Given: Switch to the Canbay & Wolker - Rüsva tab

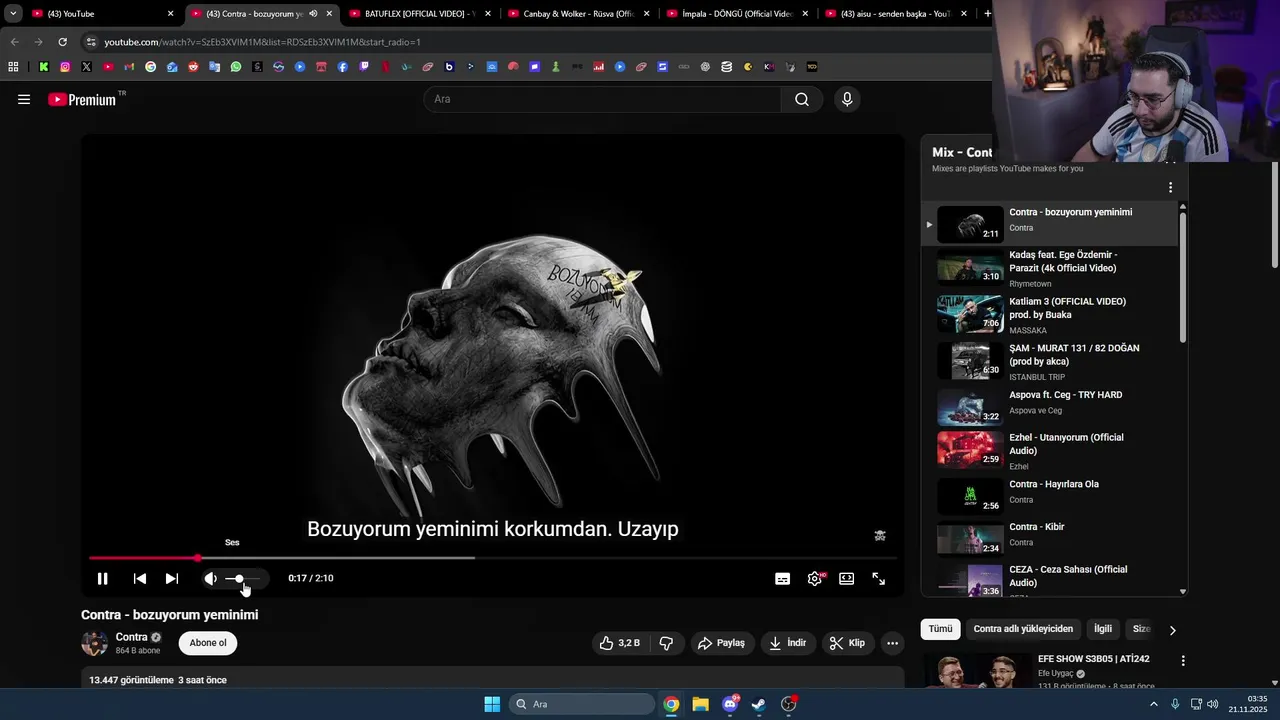Looking at the screenshot, I should point(579,14).
